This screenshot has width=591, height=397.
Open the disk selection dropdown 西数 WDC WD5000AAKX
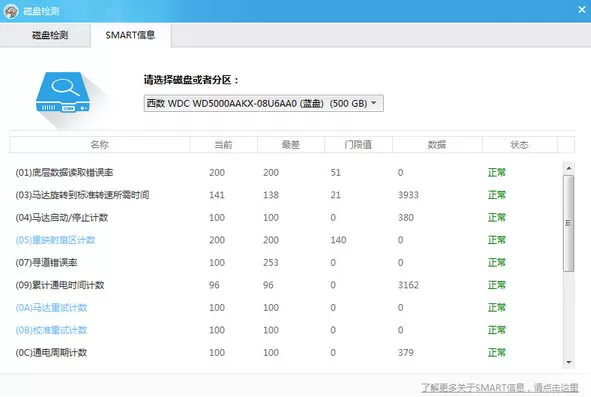point(263,103)
